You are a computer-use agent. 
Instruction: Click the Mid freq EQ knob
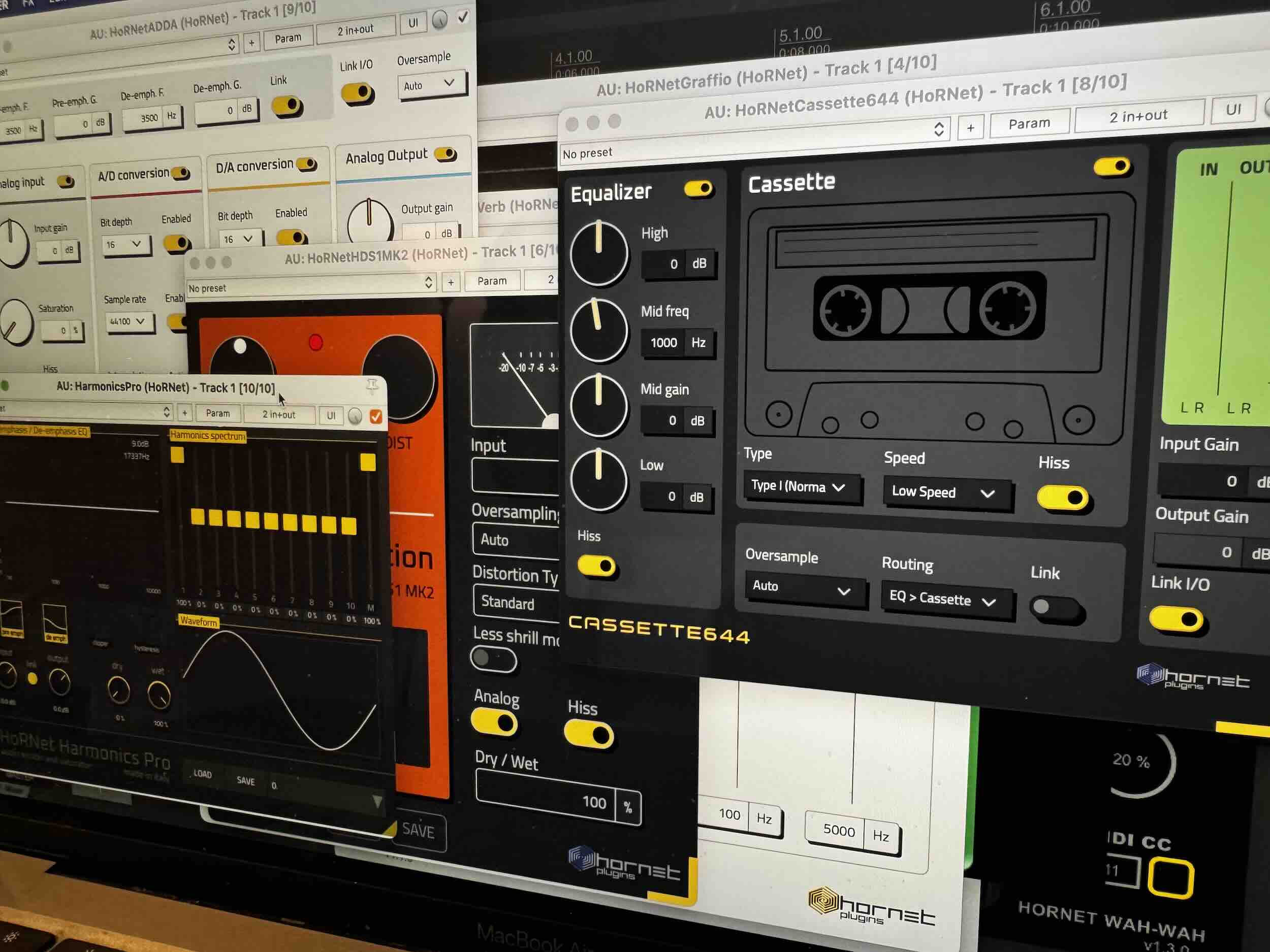pyautogui.click(x=599, y=330)
